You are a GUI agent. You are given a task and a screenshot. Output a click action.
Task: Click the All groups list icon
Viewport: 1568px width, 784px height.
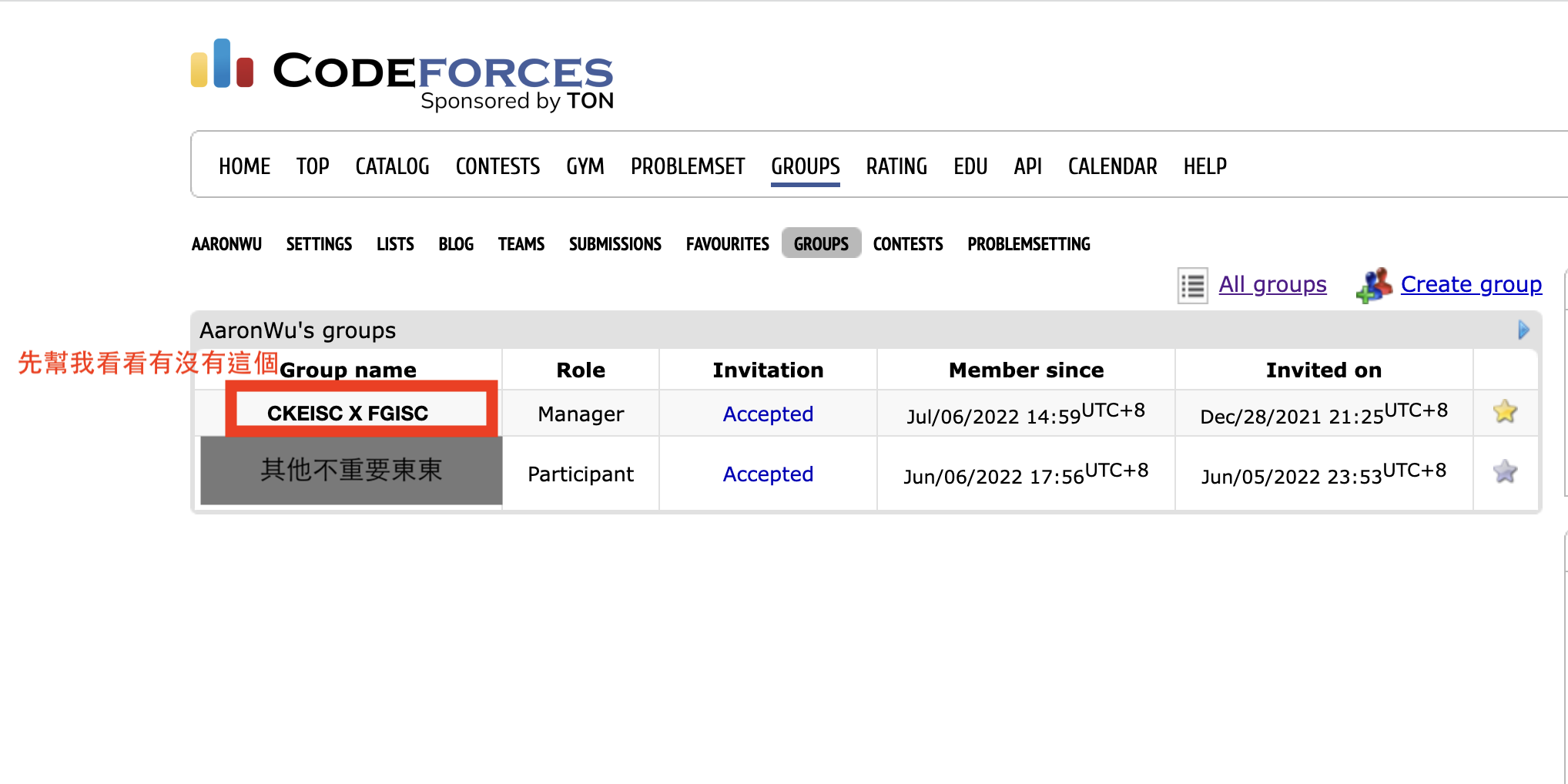pyautogui.click(x=1193, y=286)
